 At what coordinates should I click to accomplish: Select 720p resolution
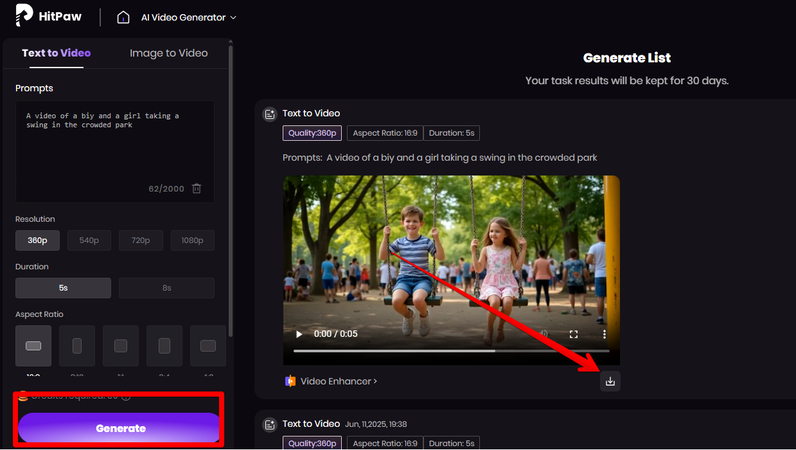coord(141,240)
